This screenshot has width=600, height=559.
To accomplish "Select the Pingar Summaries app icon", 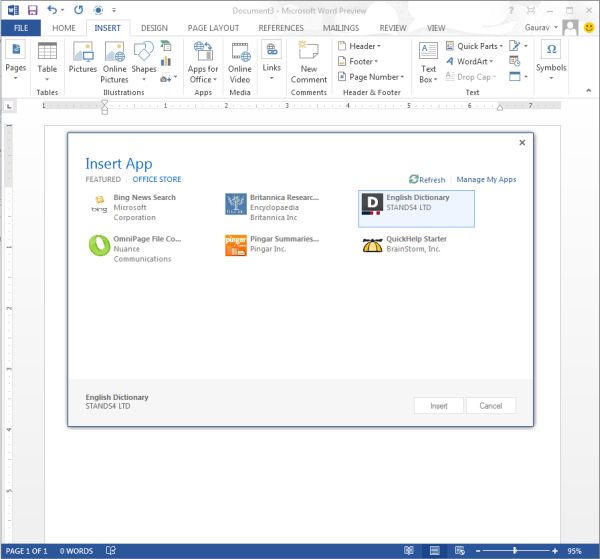I will pos(236,245).
